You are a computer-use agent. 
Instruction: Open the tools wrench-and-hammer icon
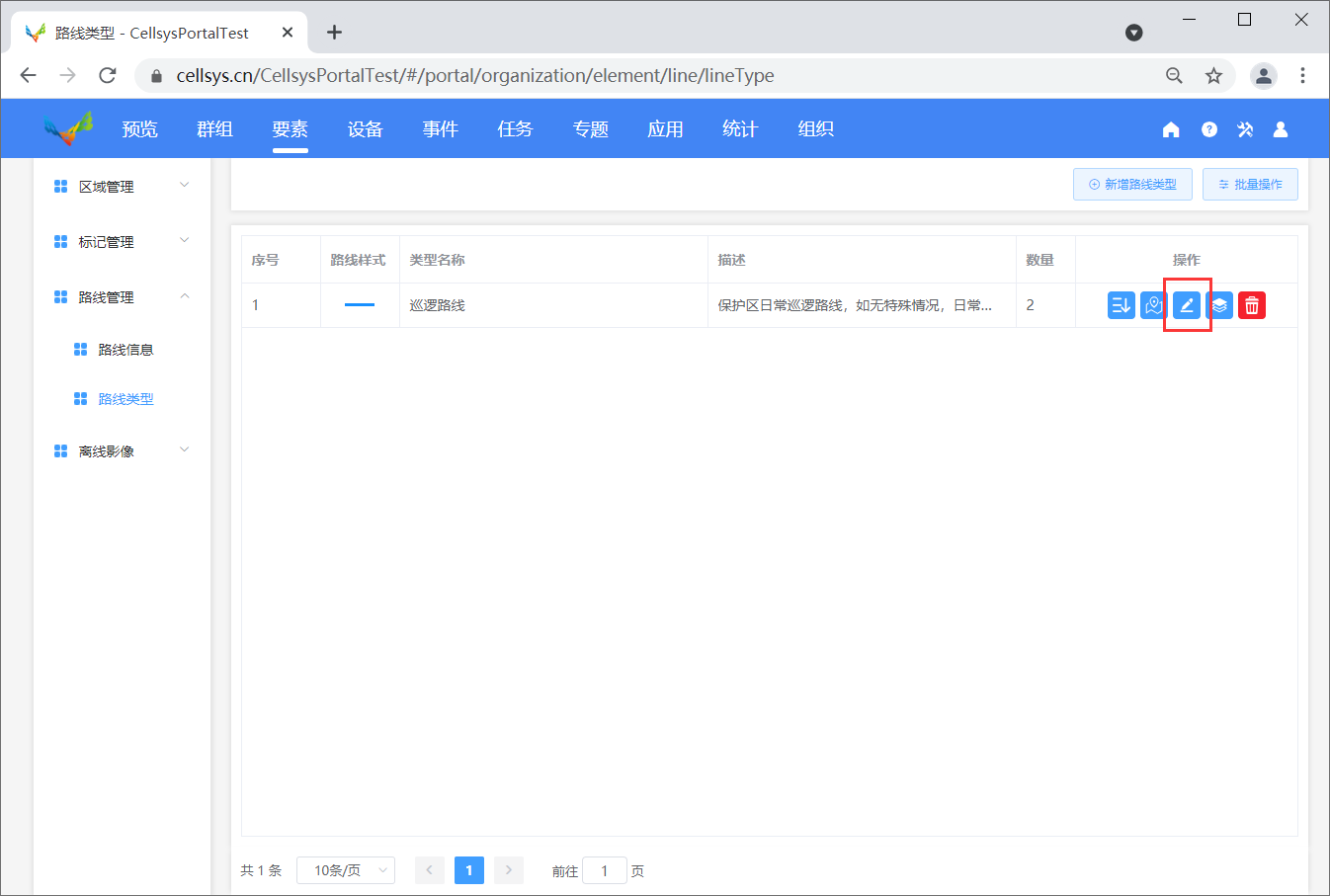pyautogui.click(x=1245, y=129)
